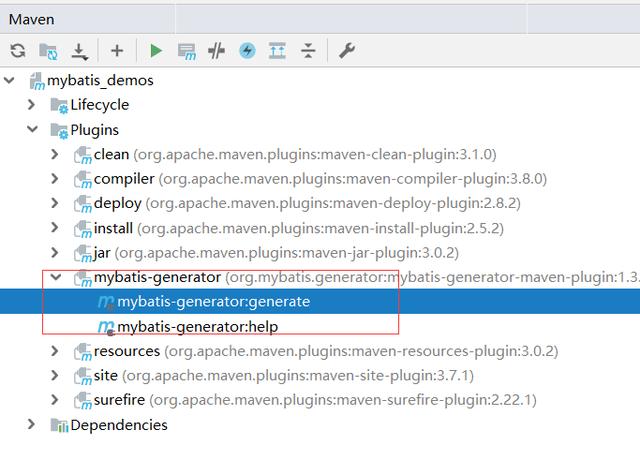The height and width of the screenshot is (460, 640).
Task: Toggle Skip Tests mode icon
Action: coord(216,51)
